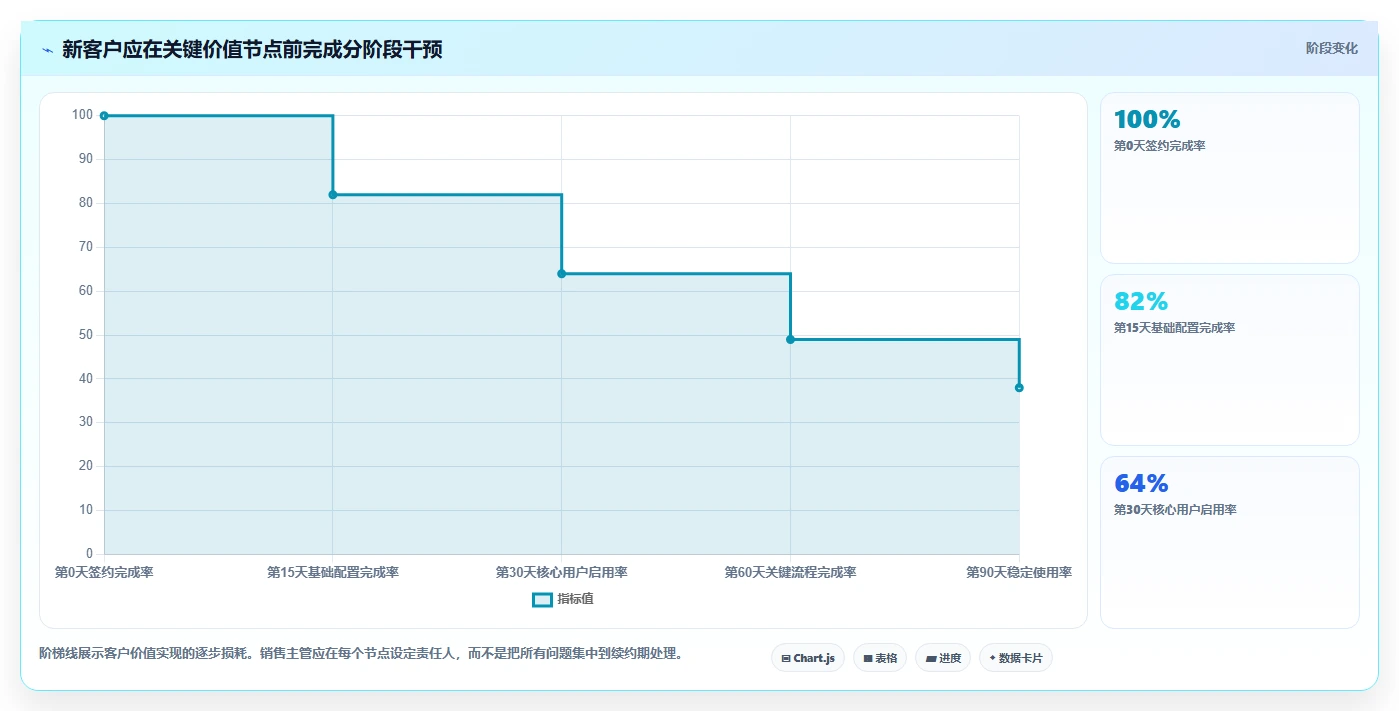Click the axis label 第30天核心用户启用率
This screenshot has width=1399, height=711.
(562, 573)
